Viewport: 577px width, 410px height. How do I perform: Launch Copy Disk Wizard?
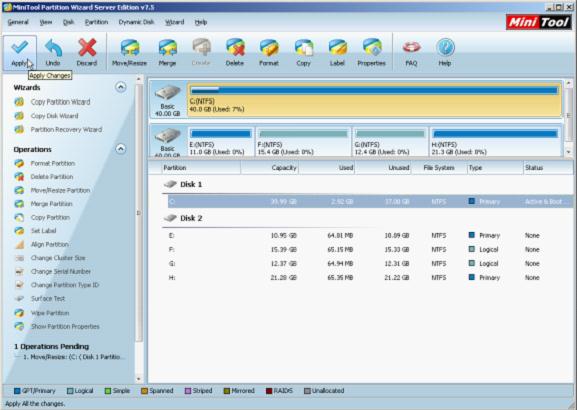[x=54, y=116]
